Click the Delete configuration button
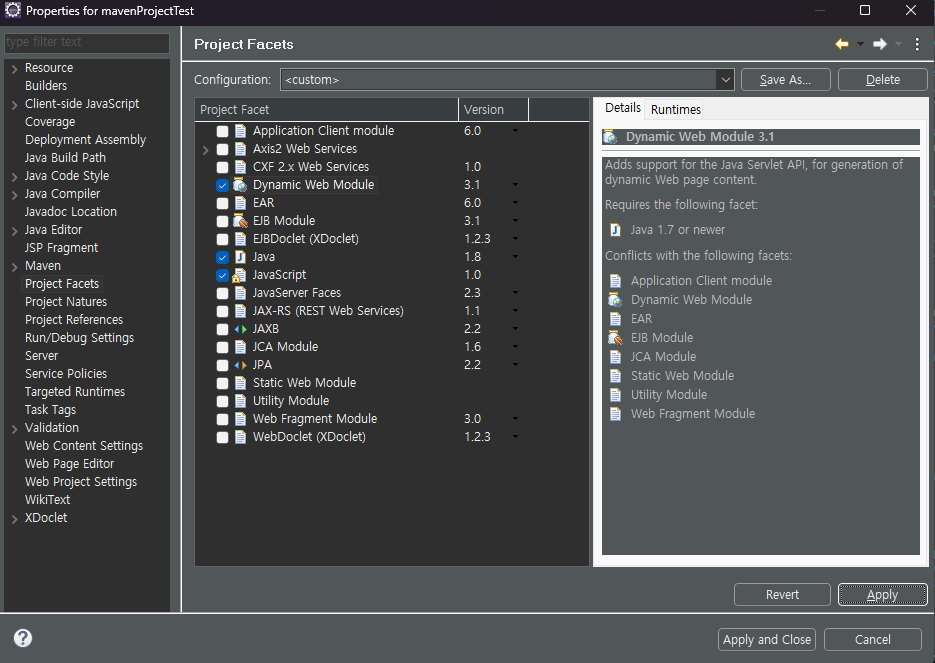This screenshot has height=663, width=935. coord(883,79)
